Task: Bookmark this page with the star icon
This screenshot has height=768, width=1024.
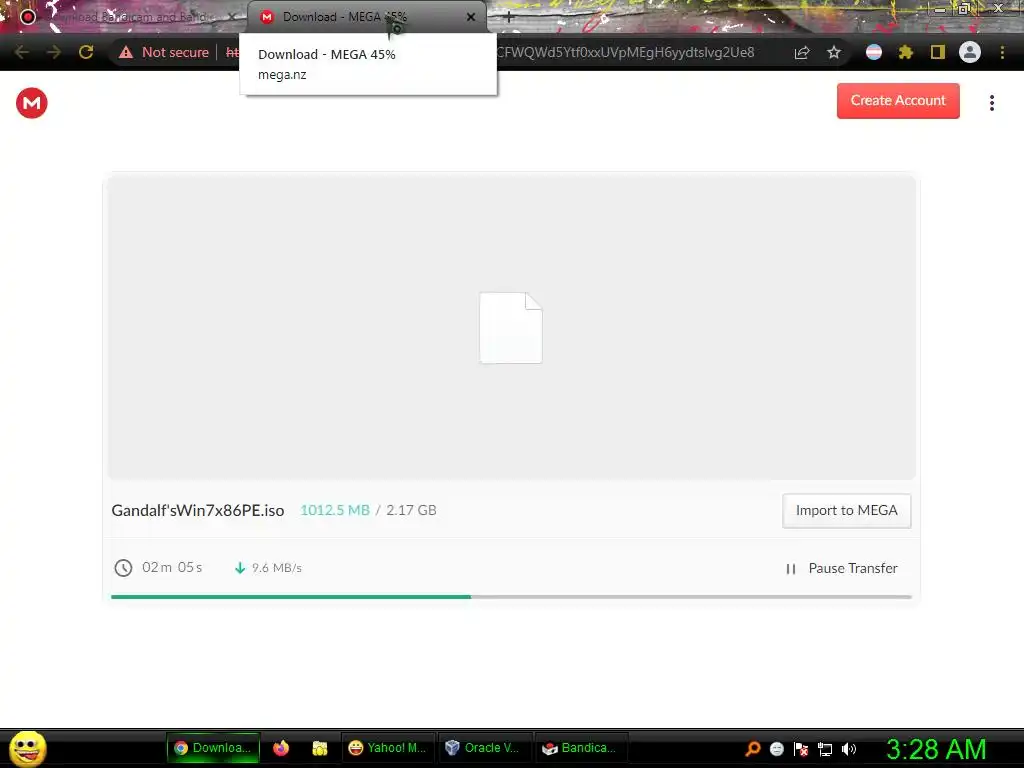Action: (x=834, y=52)
